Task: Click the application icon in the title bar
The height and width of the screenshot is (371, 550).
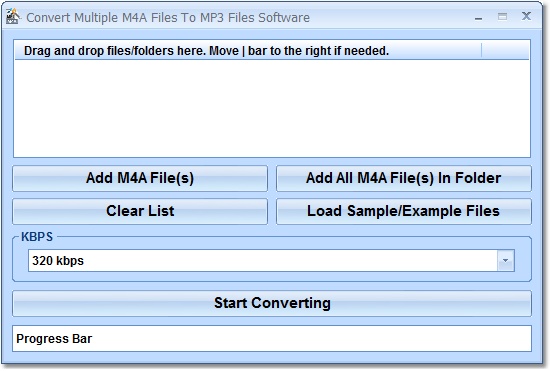Action: point(13,17)
